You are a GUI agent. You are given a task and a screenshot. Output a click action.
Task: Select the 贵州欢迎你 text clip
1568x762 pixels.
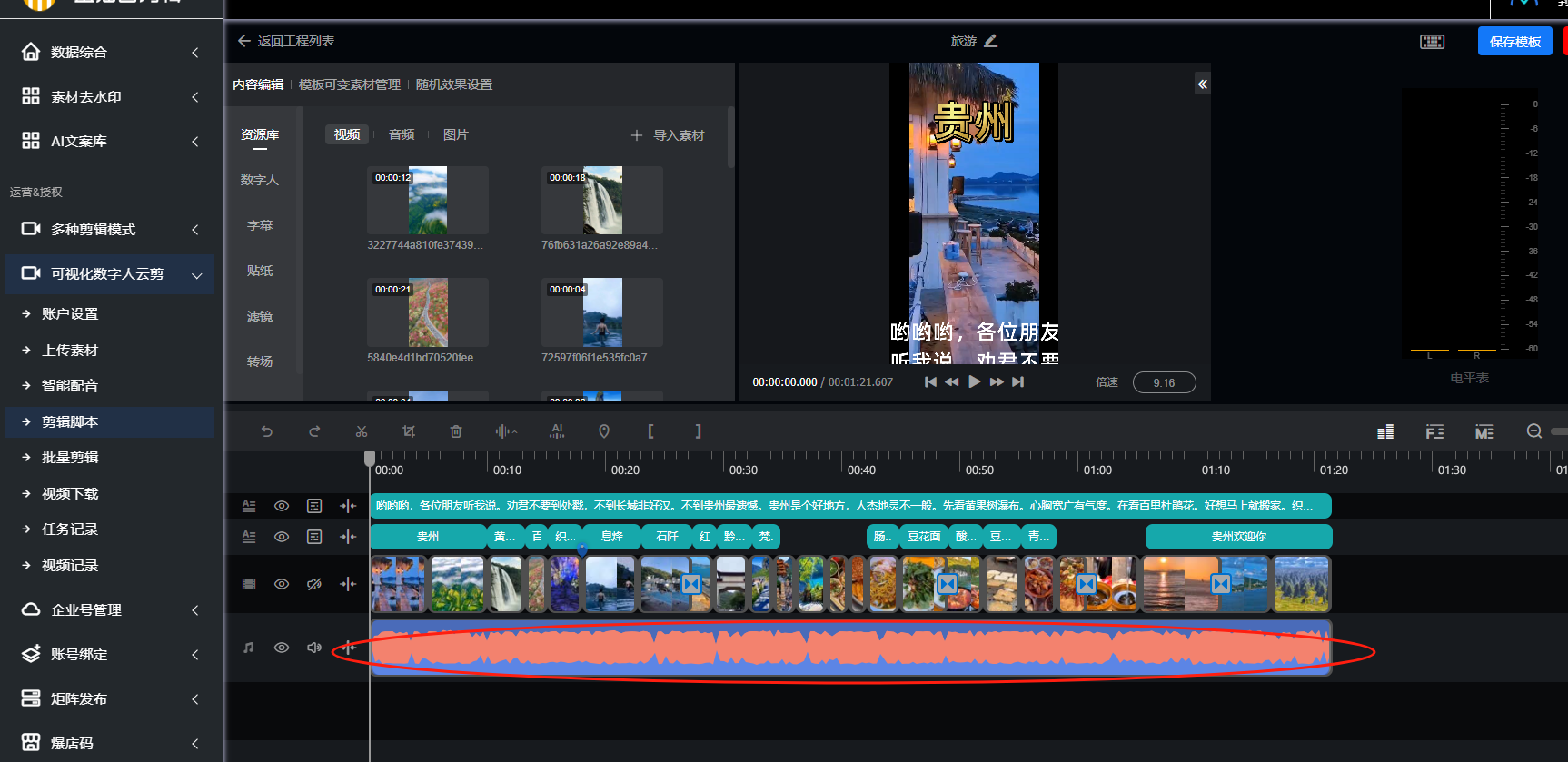[1239, 537]
